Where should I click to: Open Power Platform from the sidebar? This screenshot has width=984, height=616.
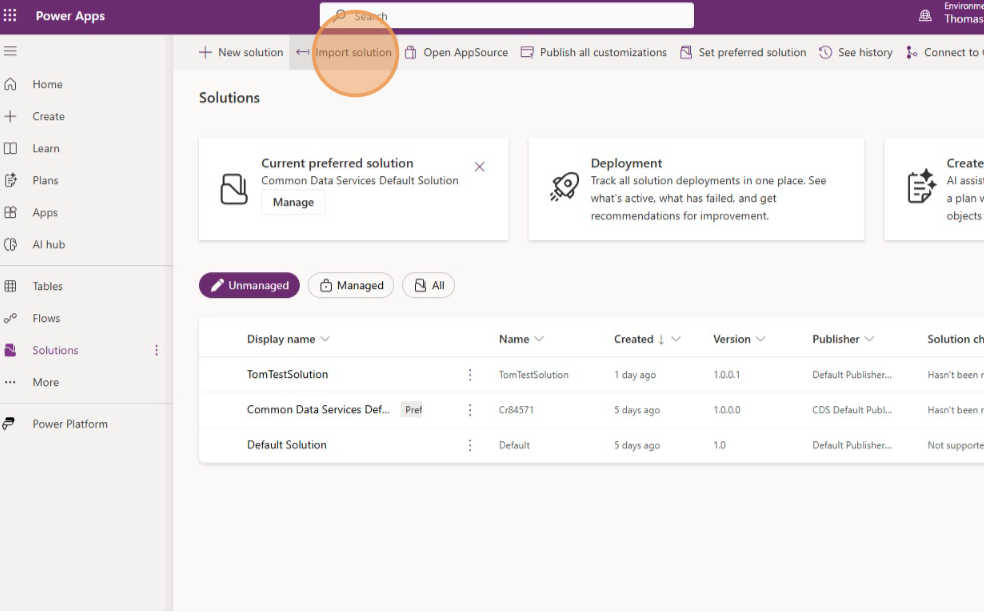point(70,424)
